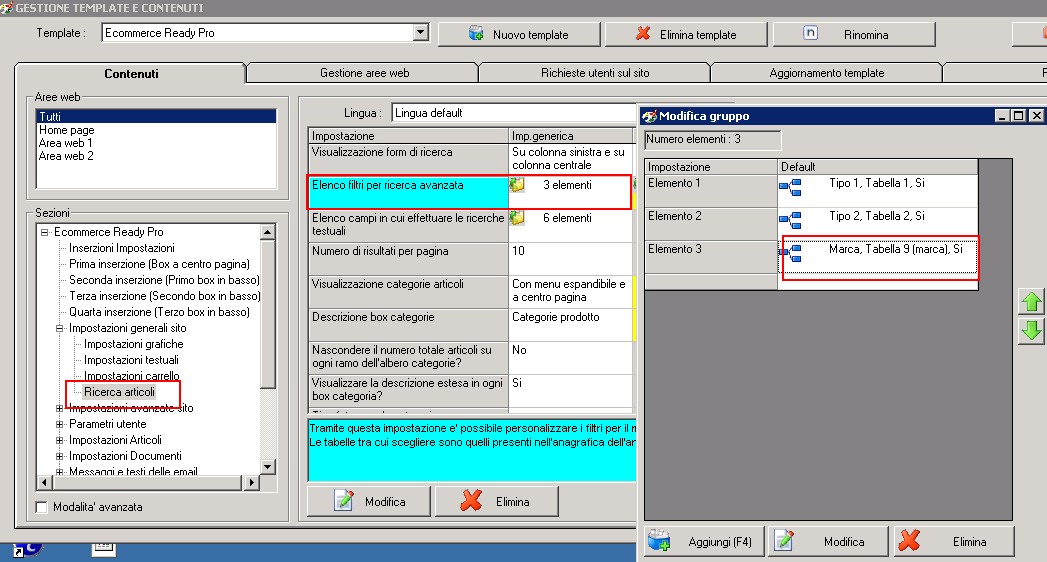The image size is (1047, 562).
Task: Click the Lingua default field
Action: coord(513,113)
